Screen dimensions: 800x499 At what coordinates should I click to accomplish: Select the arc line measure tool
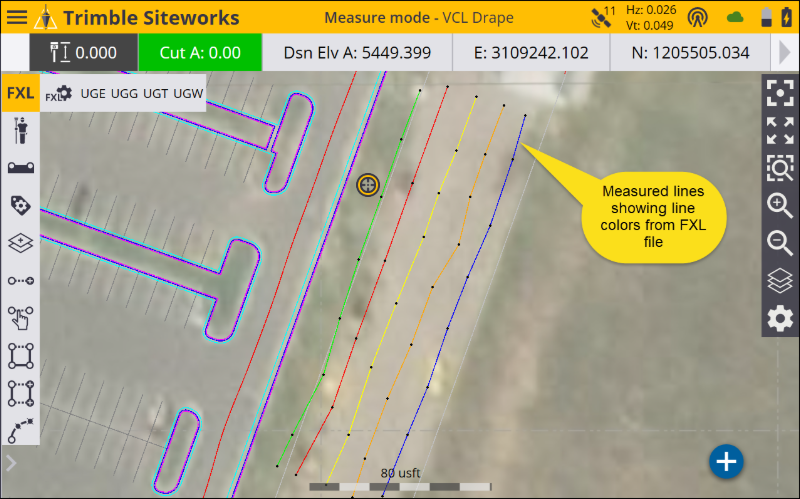tap(21, 431)
